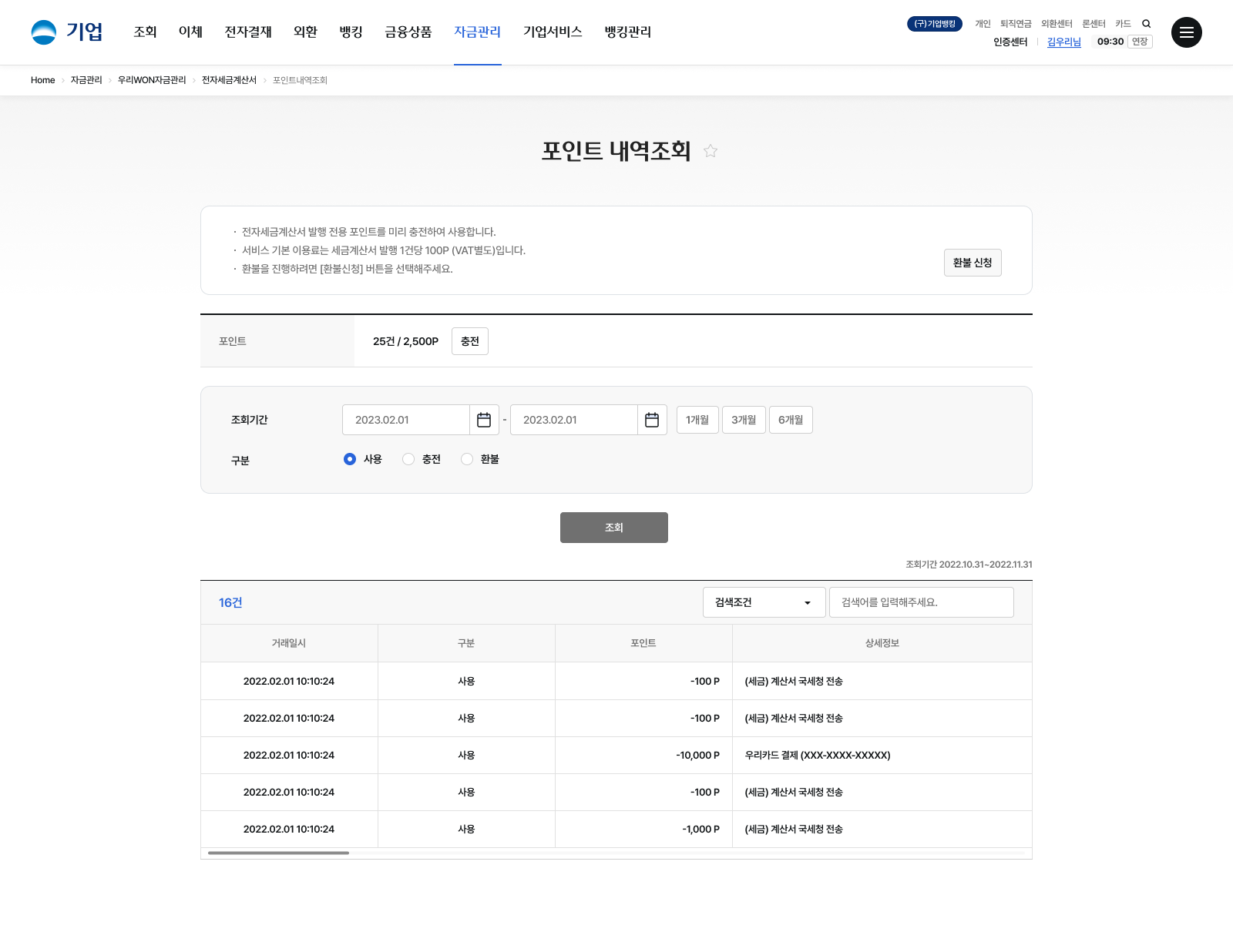Click the 충전 button beside points

coord(469,341)
